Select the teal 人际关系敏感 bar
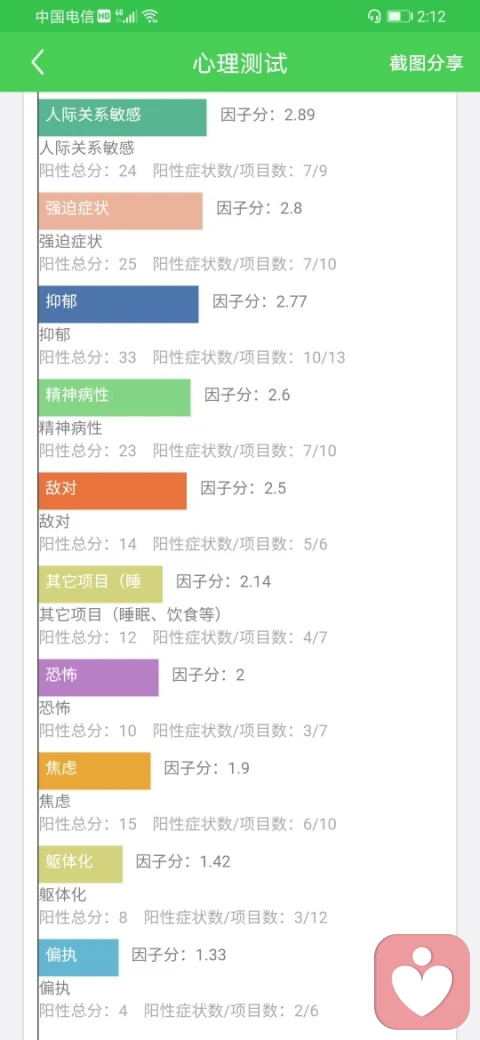Screen dimensions: 480x1040 122,117
